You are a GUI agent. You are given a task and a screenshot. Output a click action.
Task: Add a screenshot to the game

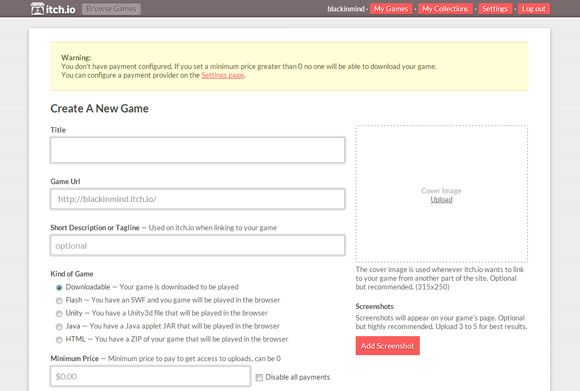click(388, 346)
